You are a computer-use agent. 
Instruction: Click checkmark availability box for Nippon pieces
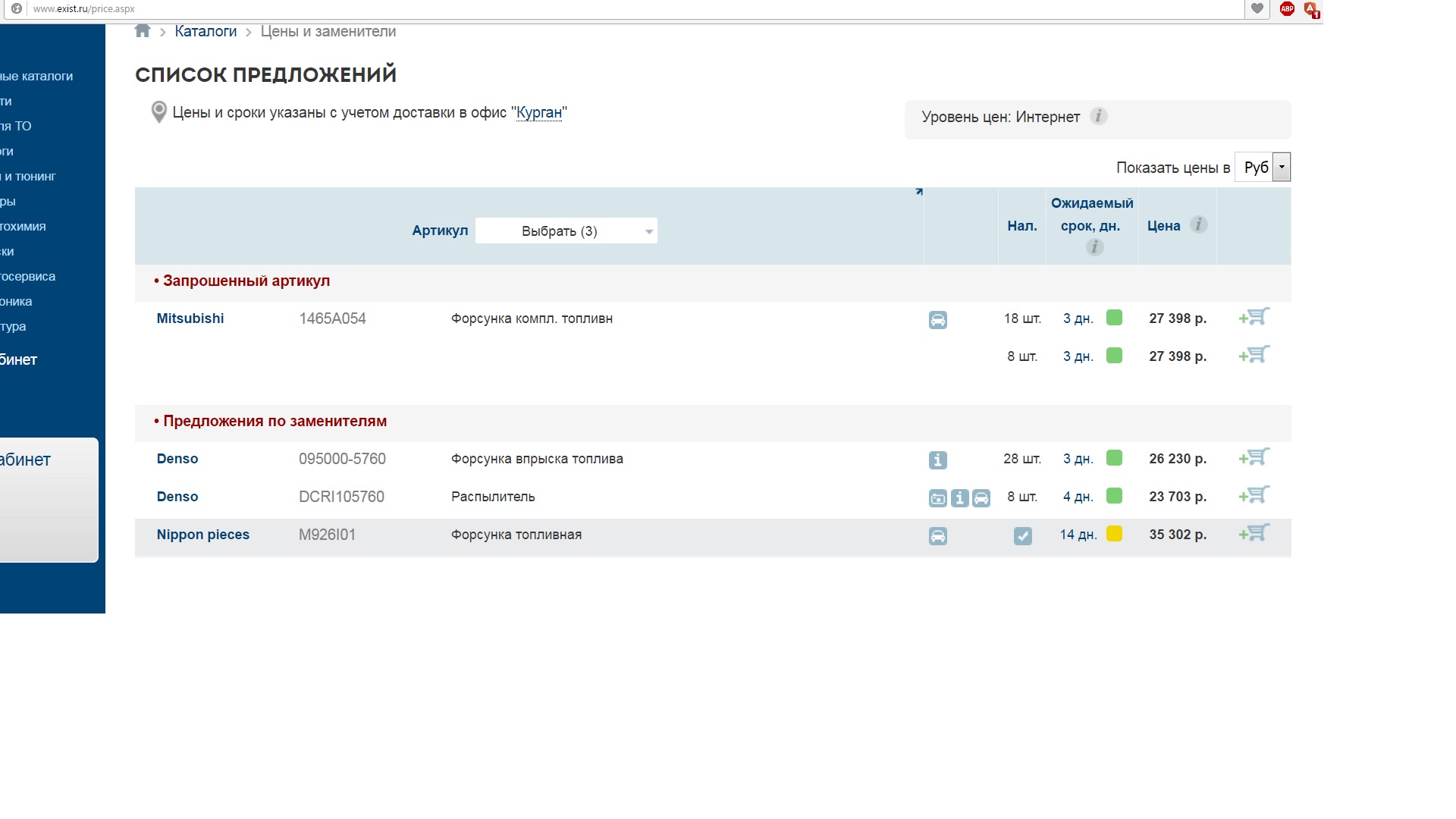coord(1022,536)
